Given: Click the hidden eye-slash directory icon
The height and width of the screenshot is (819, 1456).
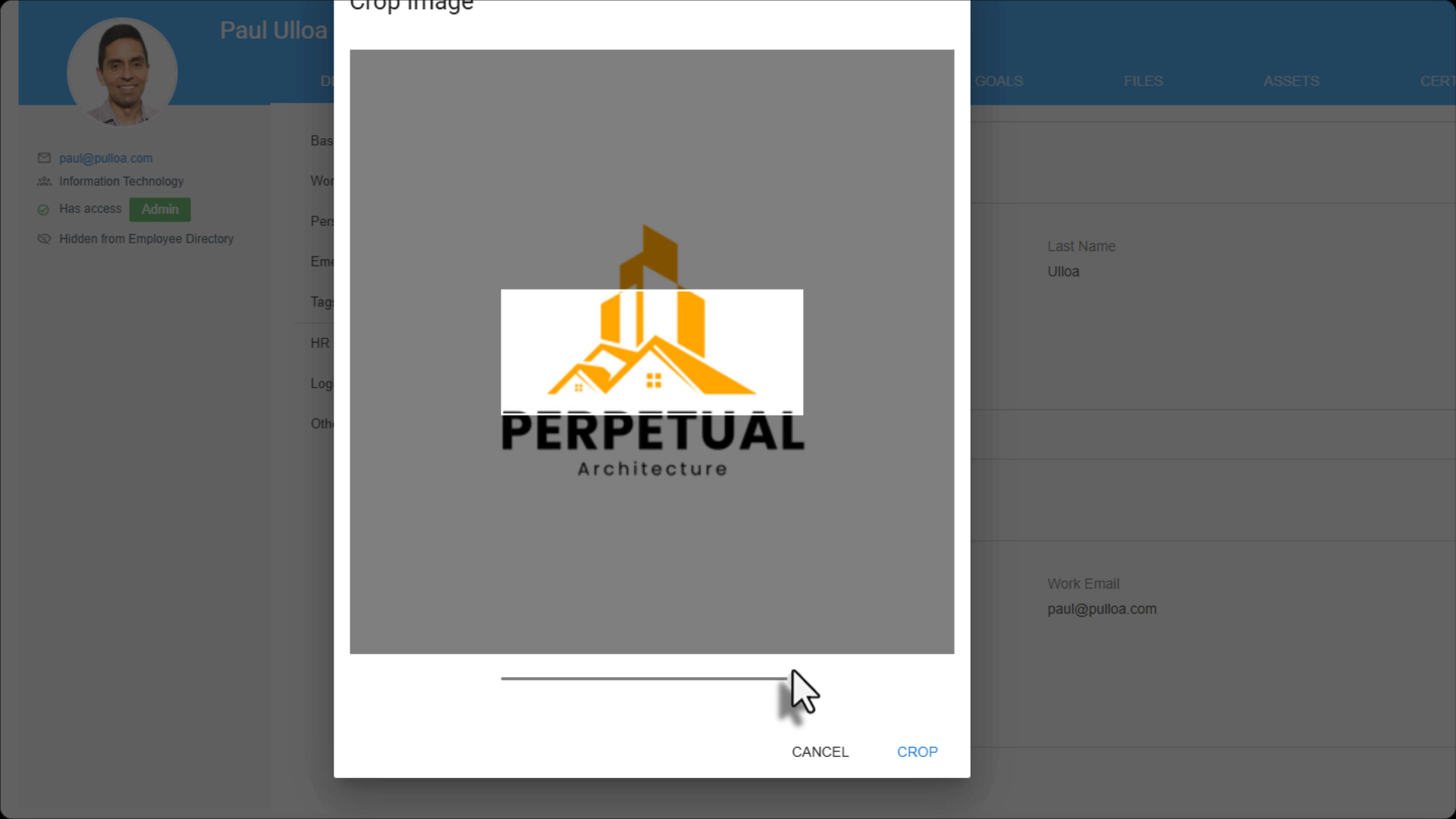Looking at the screenshot, I should [x=44, y=239].
